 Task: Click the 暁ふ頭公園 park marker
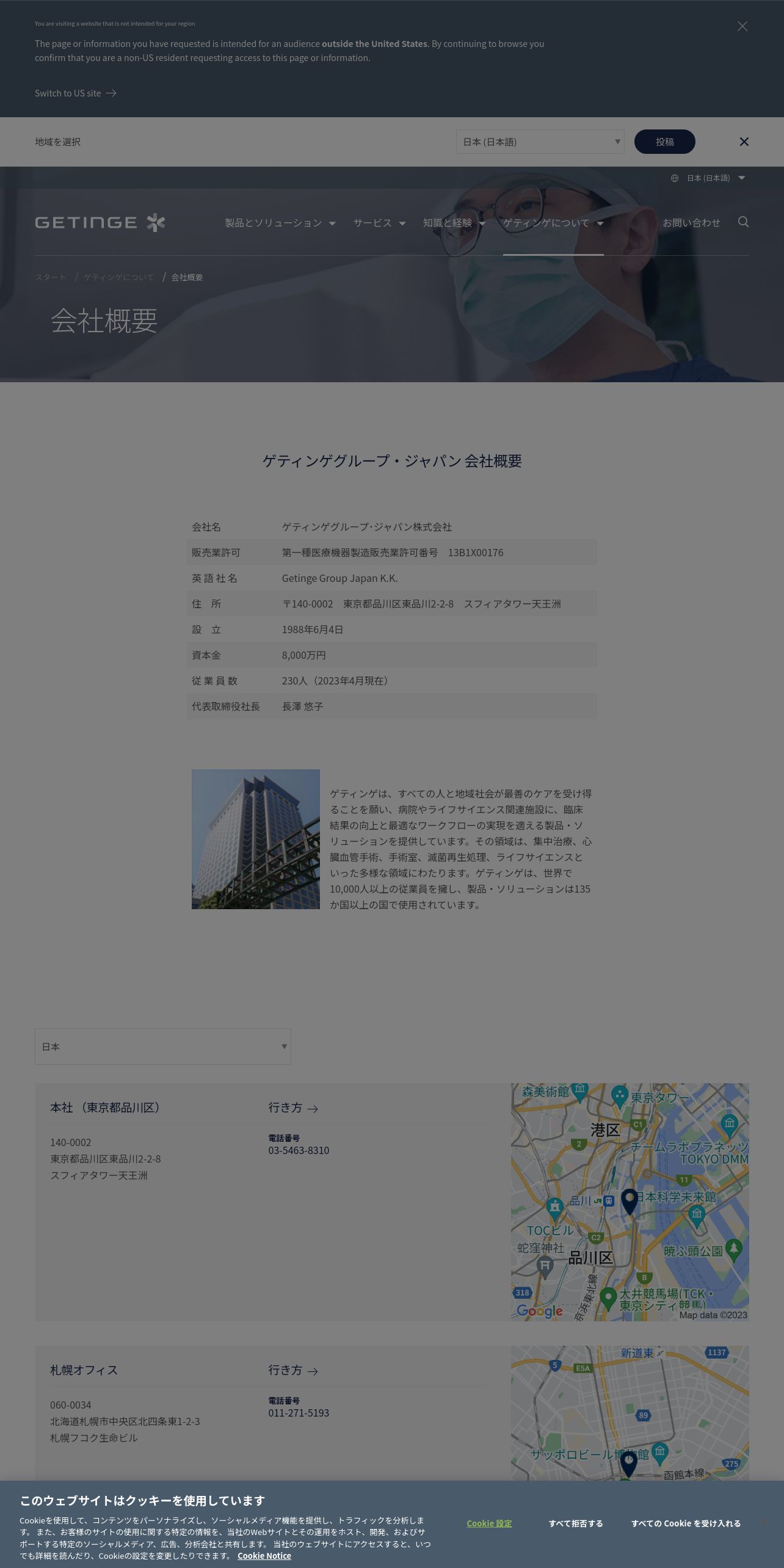click(735, 1250)
